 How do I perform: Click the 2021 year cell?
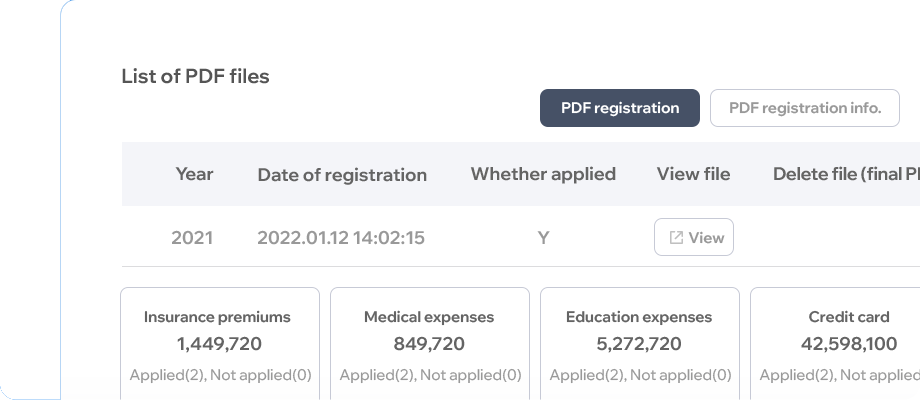click(192, 238)
